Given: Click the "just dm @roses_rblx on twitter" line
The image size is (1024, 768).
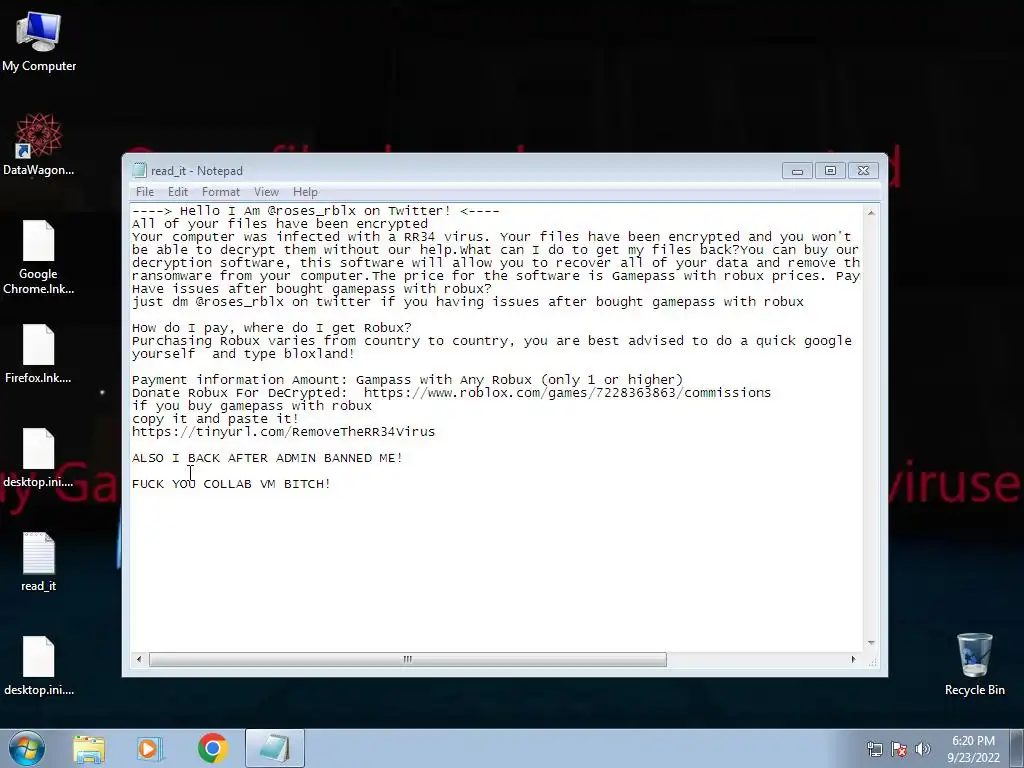Looking at the screenshot, I should point(468,302).
